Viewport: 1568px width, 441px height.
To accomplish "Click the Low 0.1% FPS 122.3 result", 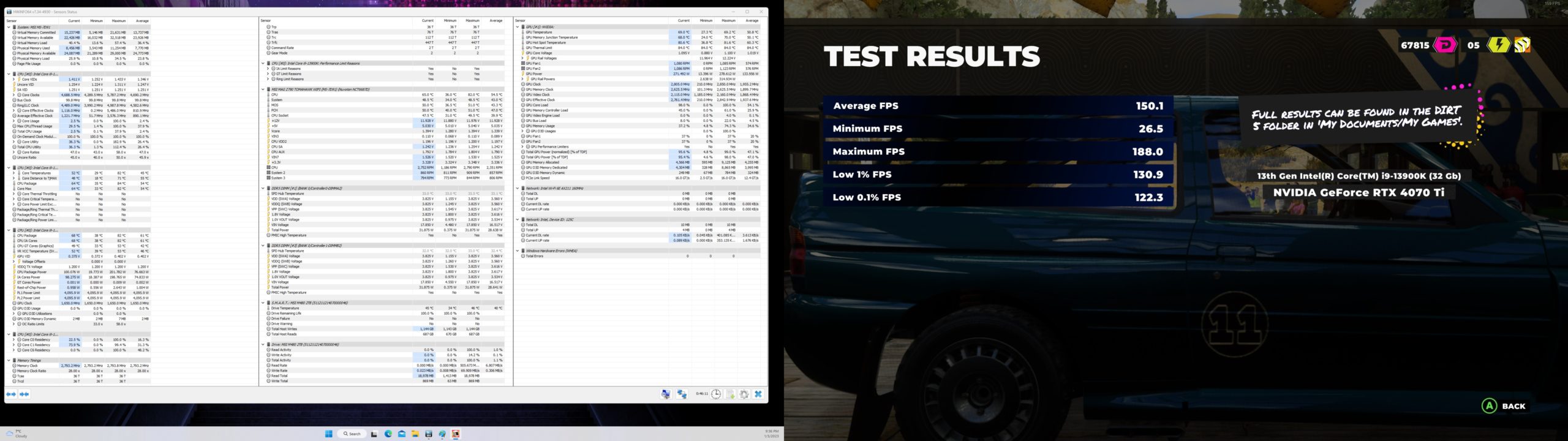I will pos(998,197).
